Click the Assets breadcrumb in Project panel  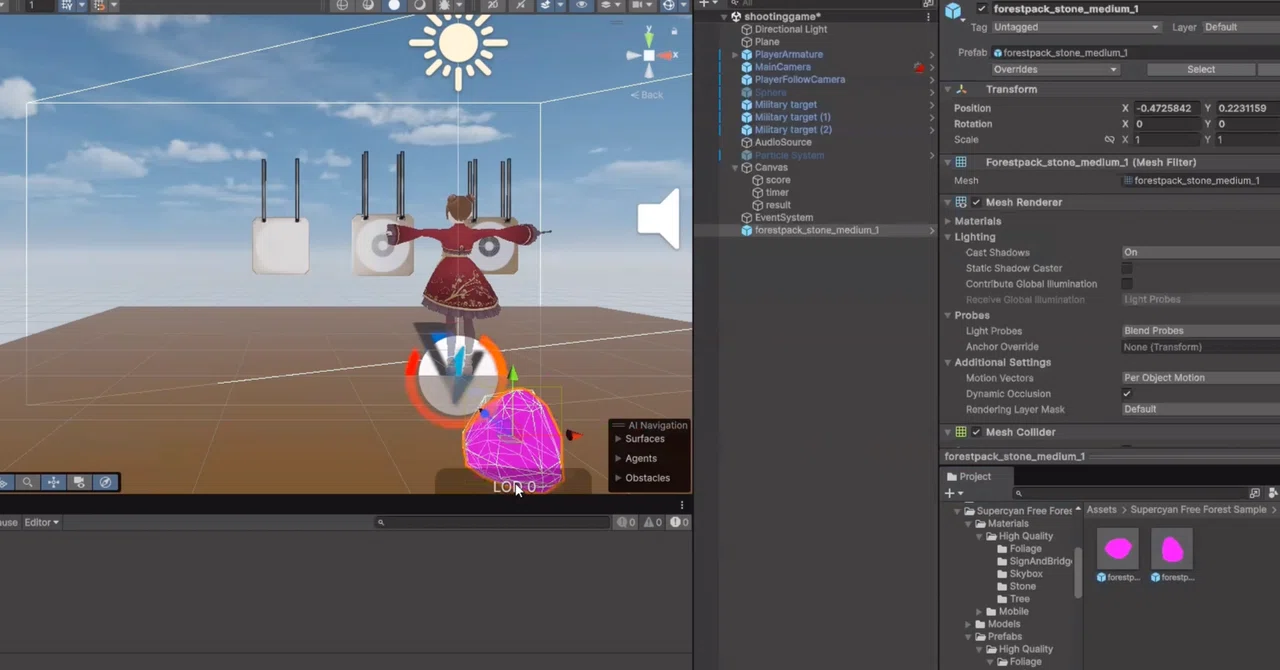(x=1101, y=510)
